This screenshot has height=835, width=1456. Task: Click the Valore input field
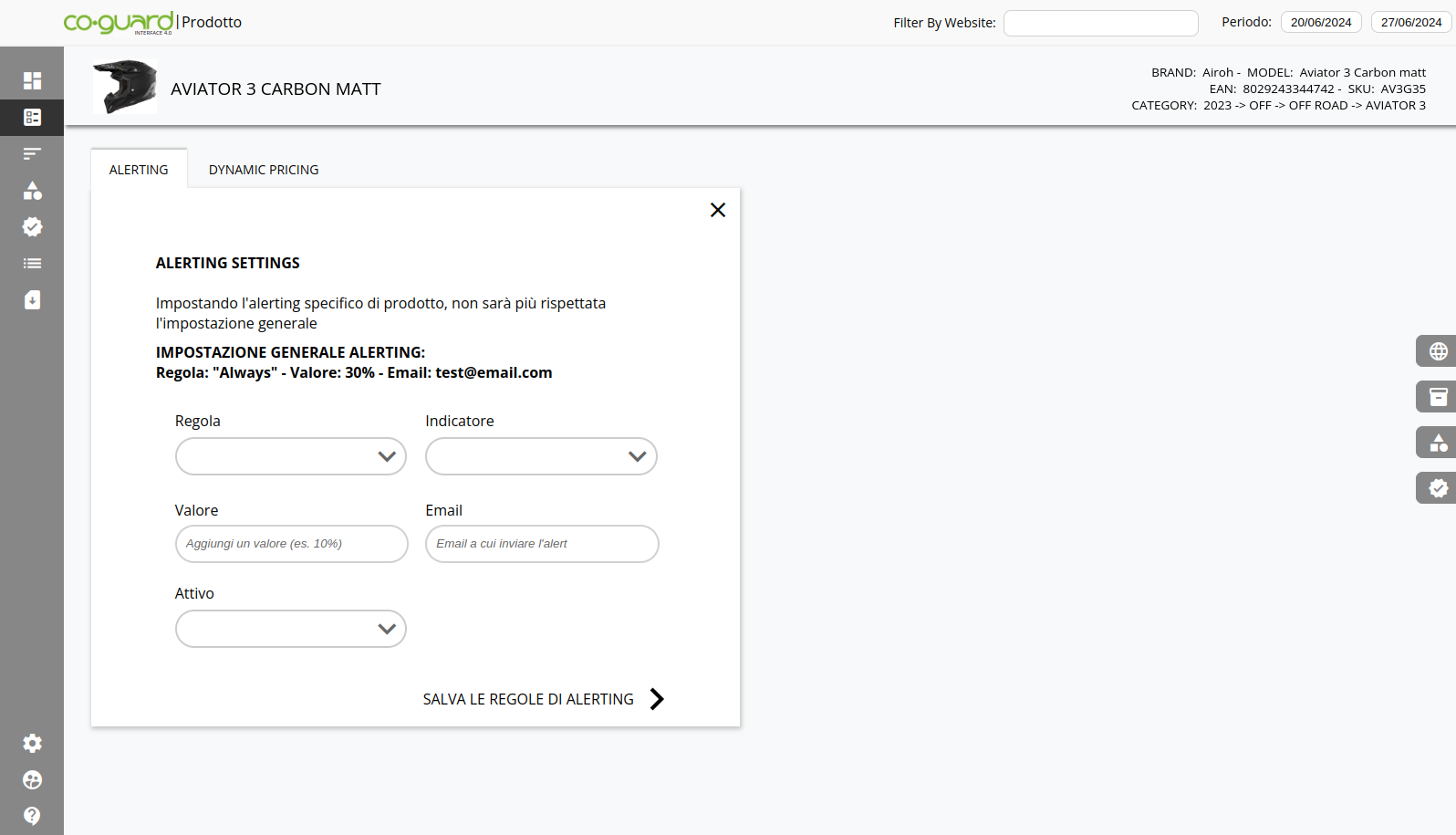point(291,544)
